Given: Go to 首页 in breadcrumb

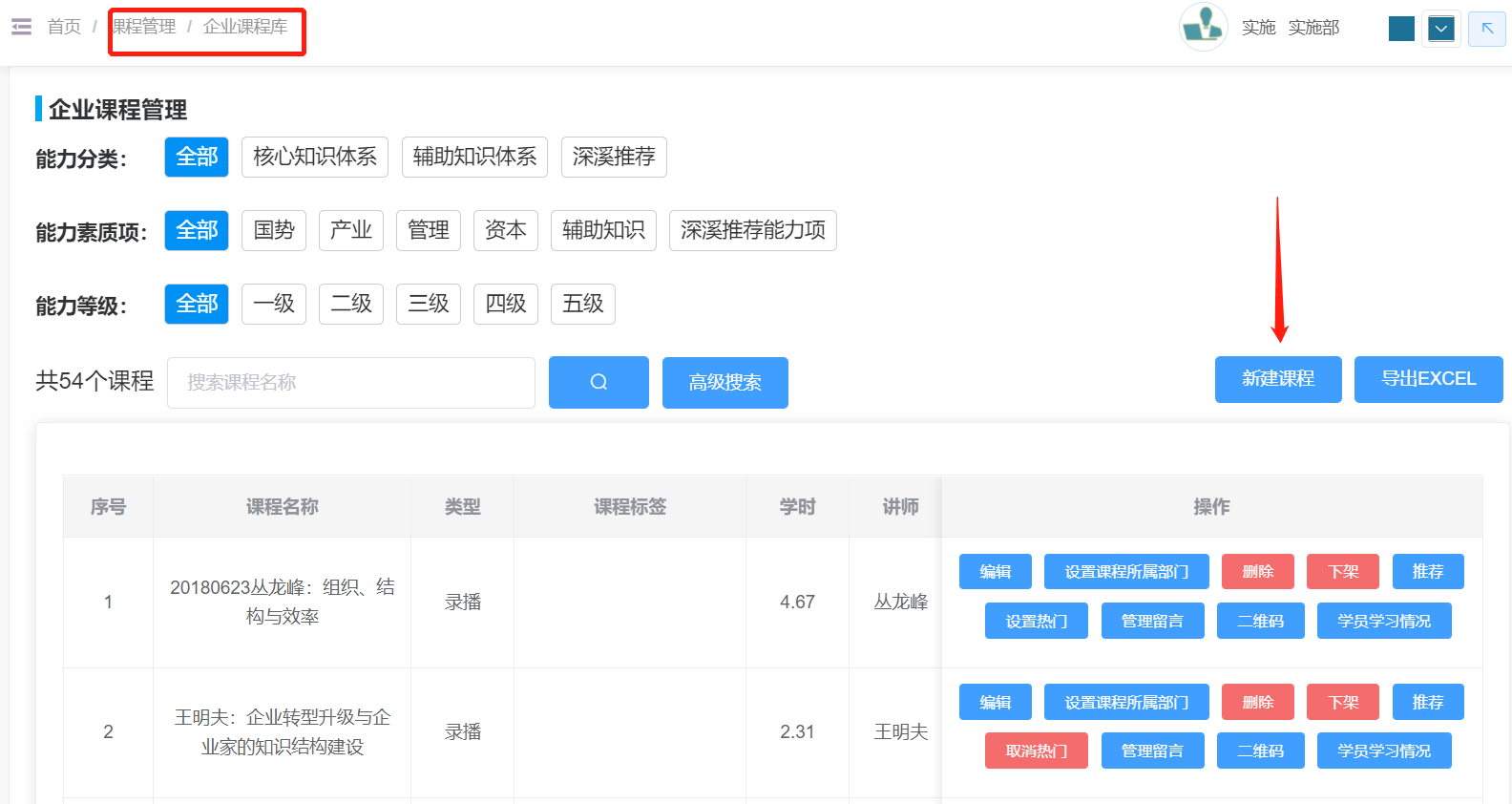Looking at the screenshot, I should click(64, 27).
